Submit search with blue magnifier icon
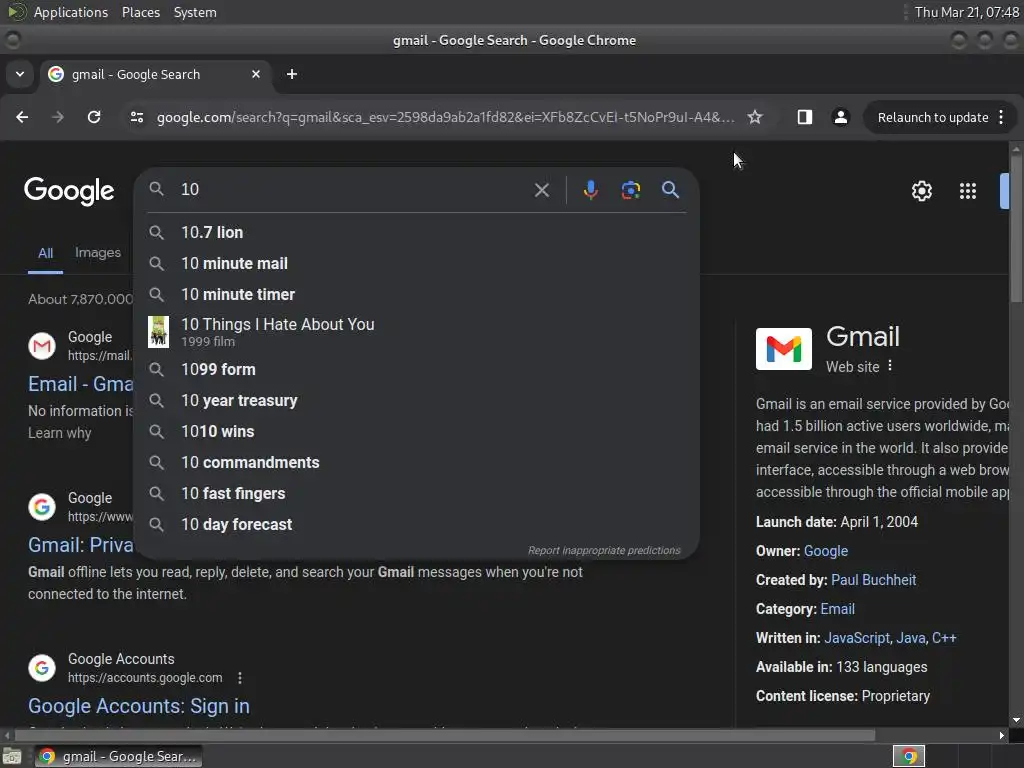Viewport: 1024px width, 768px height. (670, 190)
